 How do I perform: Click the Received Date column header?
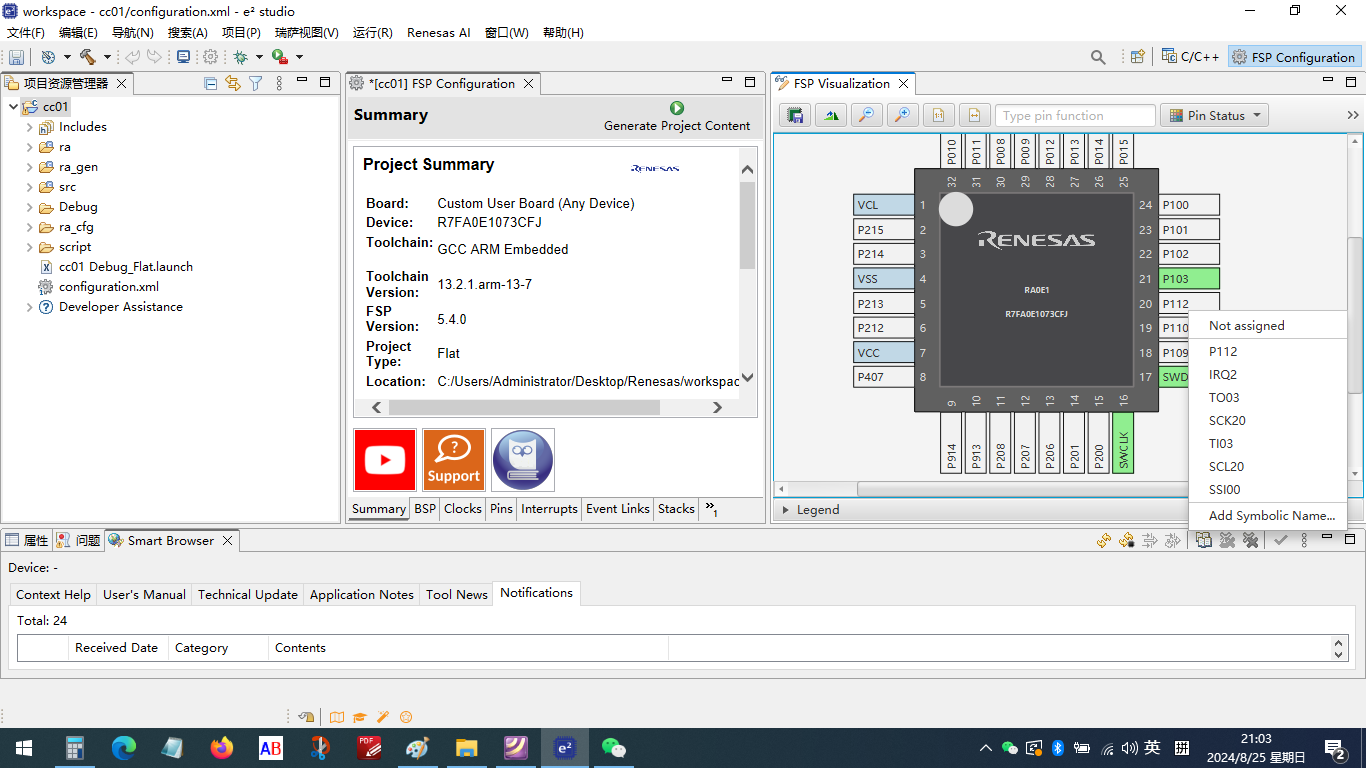pyautogui.click(x=116, y=648)
